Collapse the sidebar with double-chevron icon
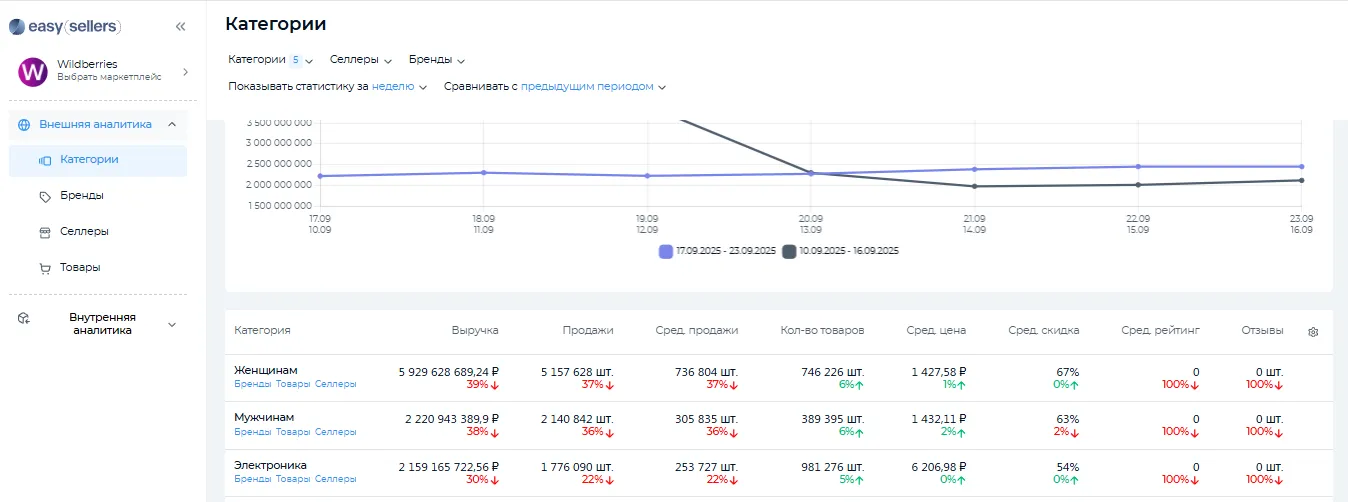Viewport: 1348px width, 502px height. coord(180,27)
